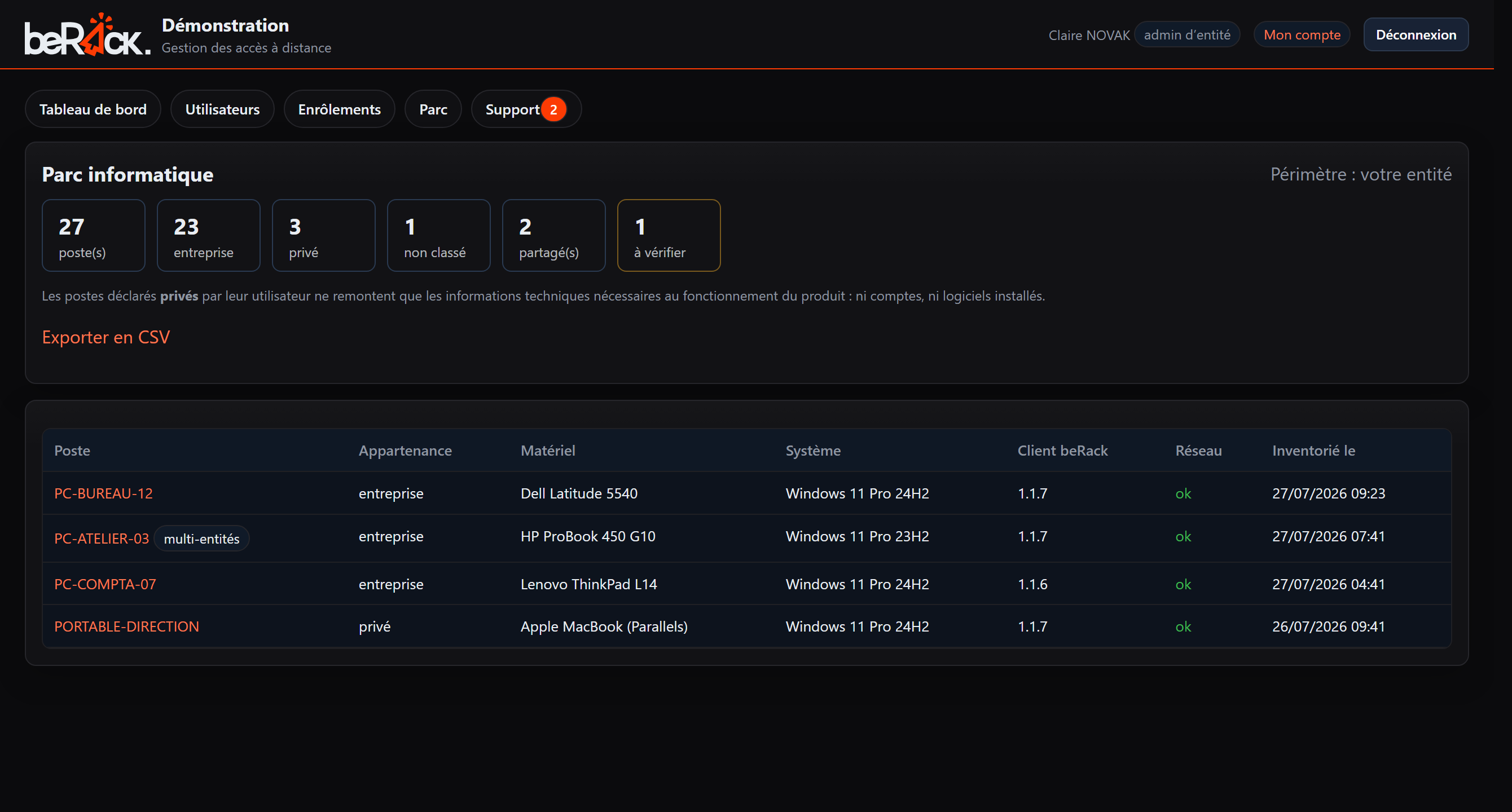The image size is (1512, 812).
Task: Click the Appartenance column header
Action: point(405,451)
